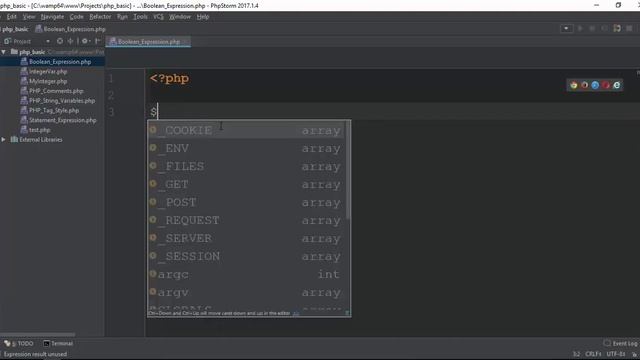The image size is (640, 360).
Task: Click the read-only lock icon in status bar
Action: click(635, 354)
